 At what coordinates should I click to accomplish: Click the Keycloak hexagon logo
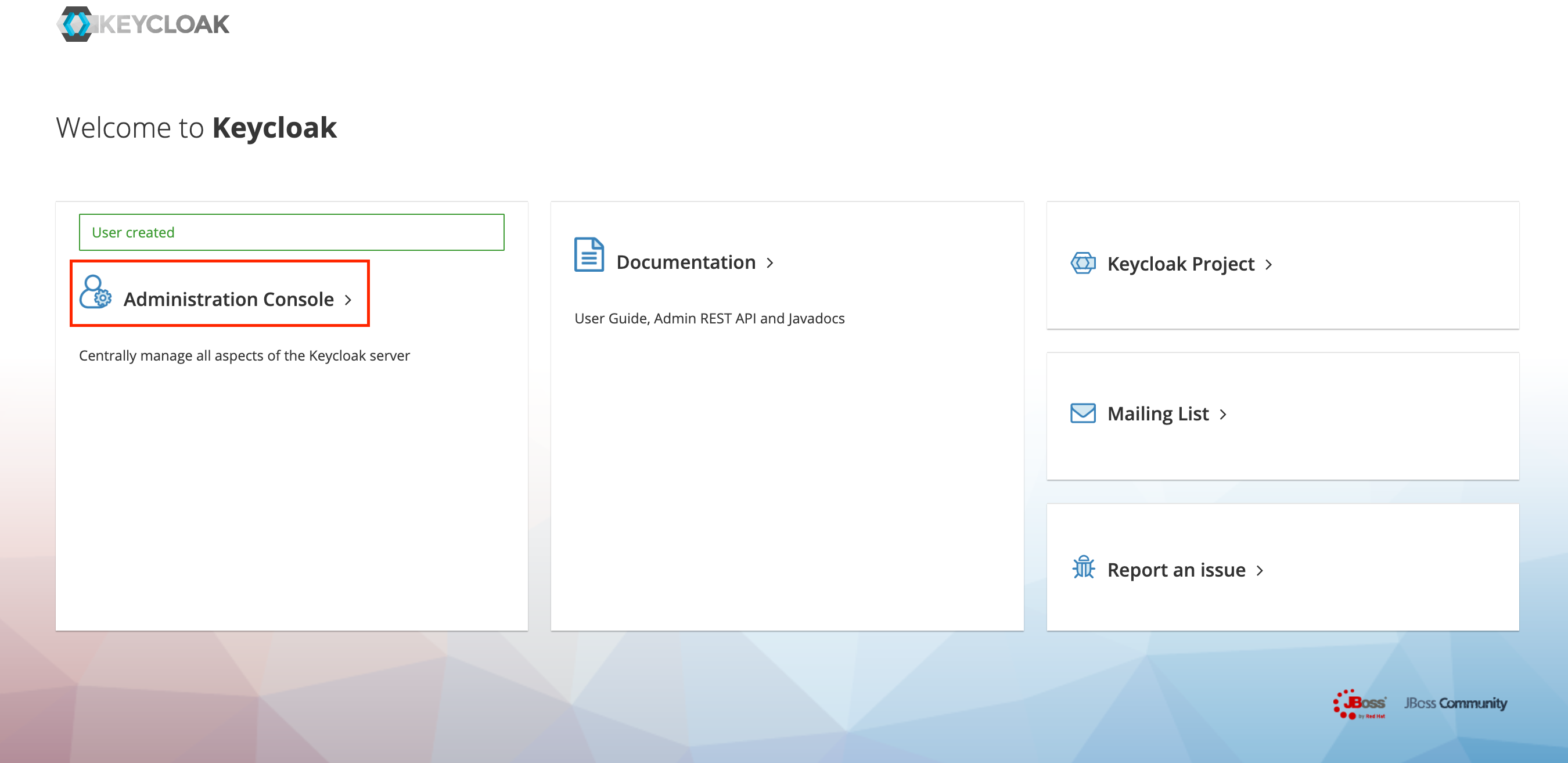click(77, 24)
